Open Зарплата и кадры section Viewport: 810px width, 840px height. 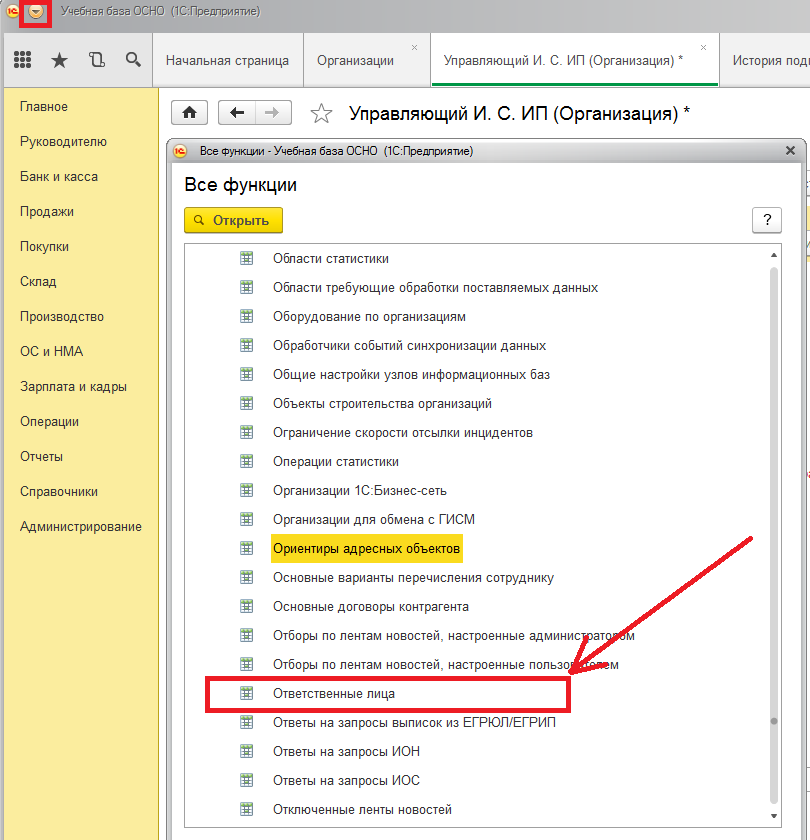click(73, 386)
